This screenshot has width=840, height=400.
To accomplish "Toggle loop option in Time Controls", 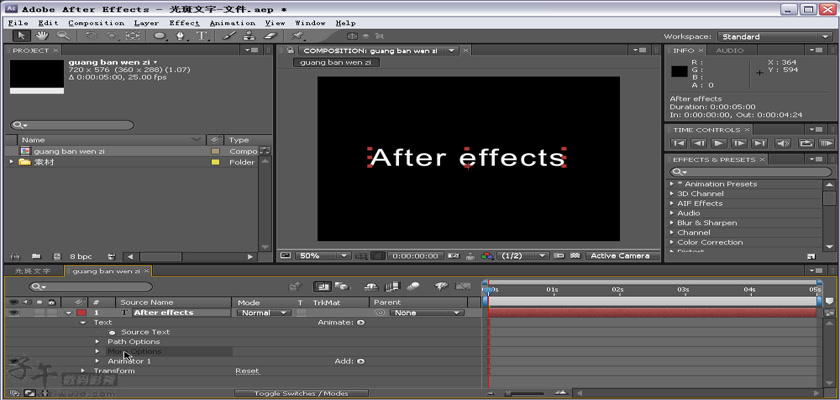I will click(806, 144).
